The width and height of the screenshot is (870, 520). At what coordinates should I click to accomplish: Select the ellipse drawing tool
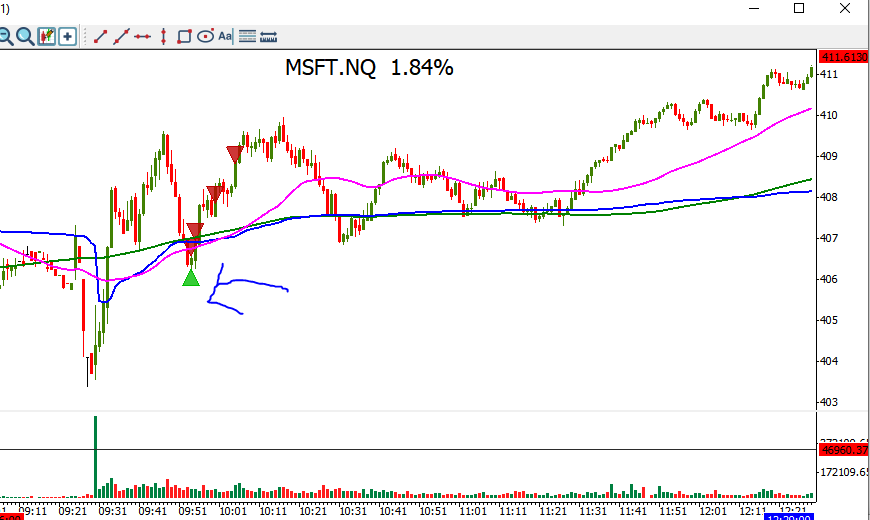tap(205, 37)
